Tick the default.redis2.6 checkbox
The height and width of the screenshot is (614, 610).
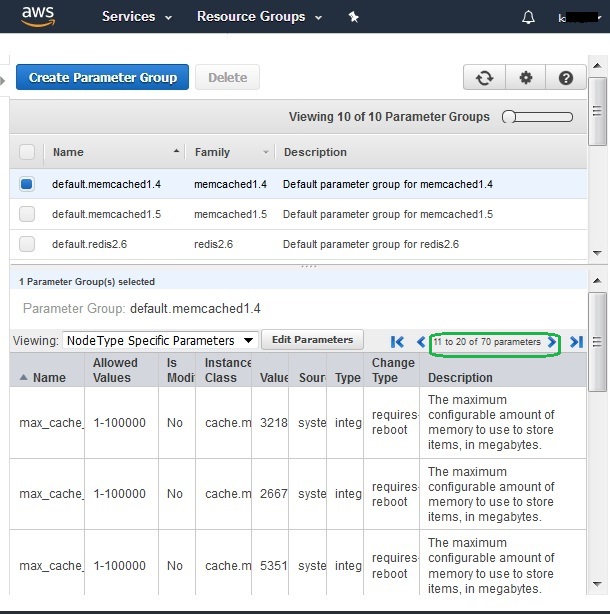[27, 244]
